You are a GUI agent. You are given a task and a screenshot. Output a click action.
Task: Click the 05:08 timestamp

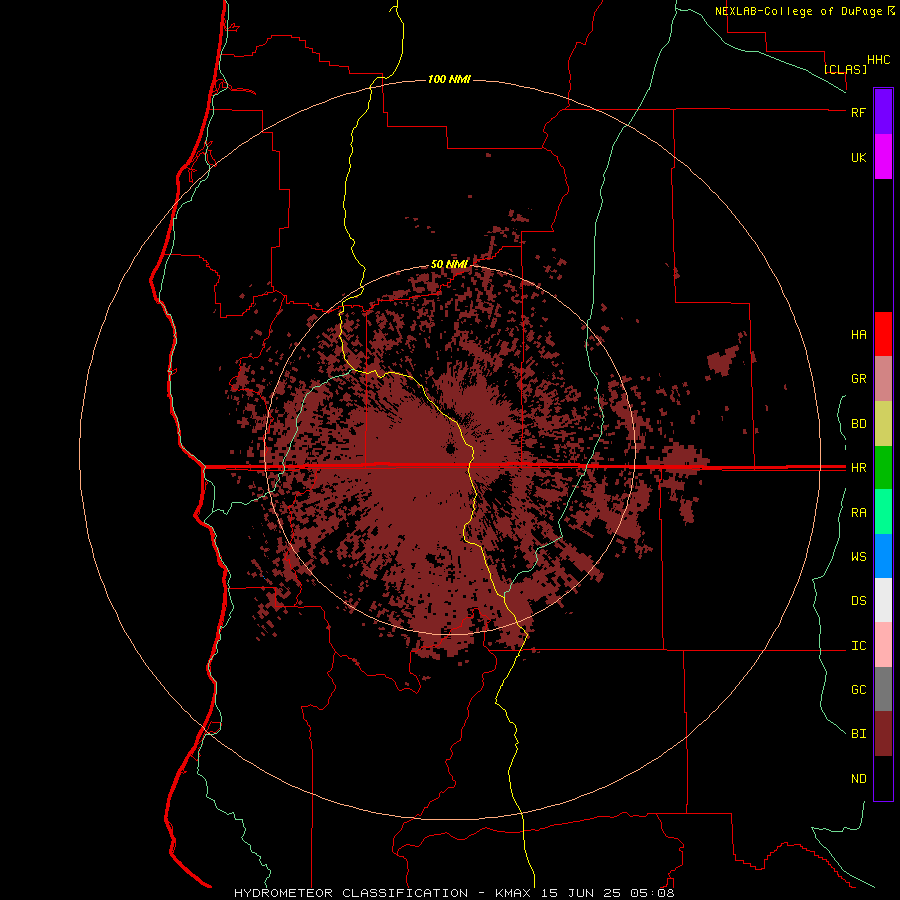651,893
